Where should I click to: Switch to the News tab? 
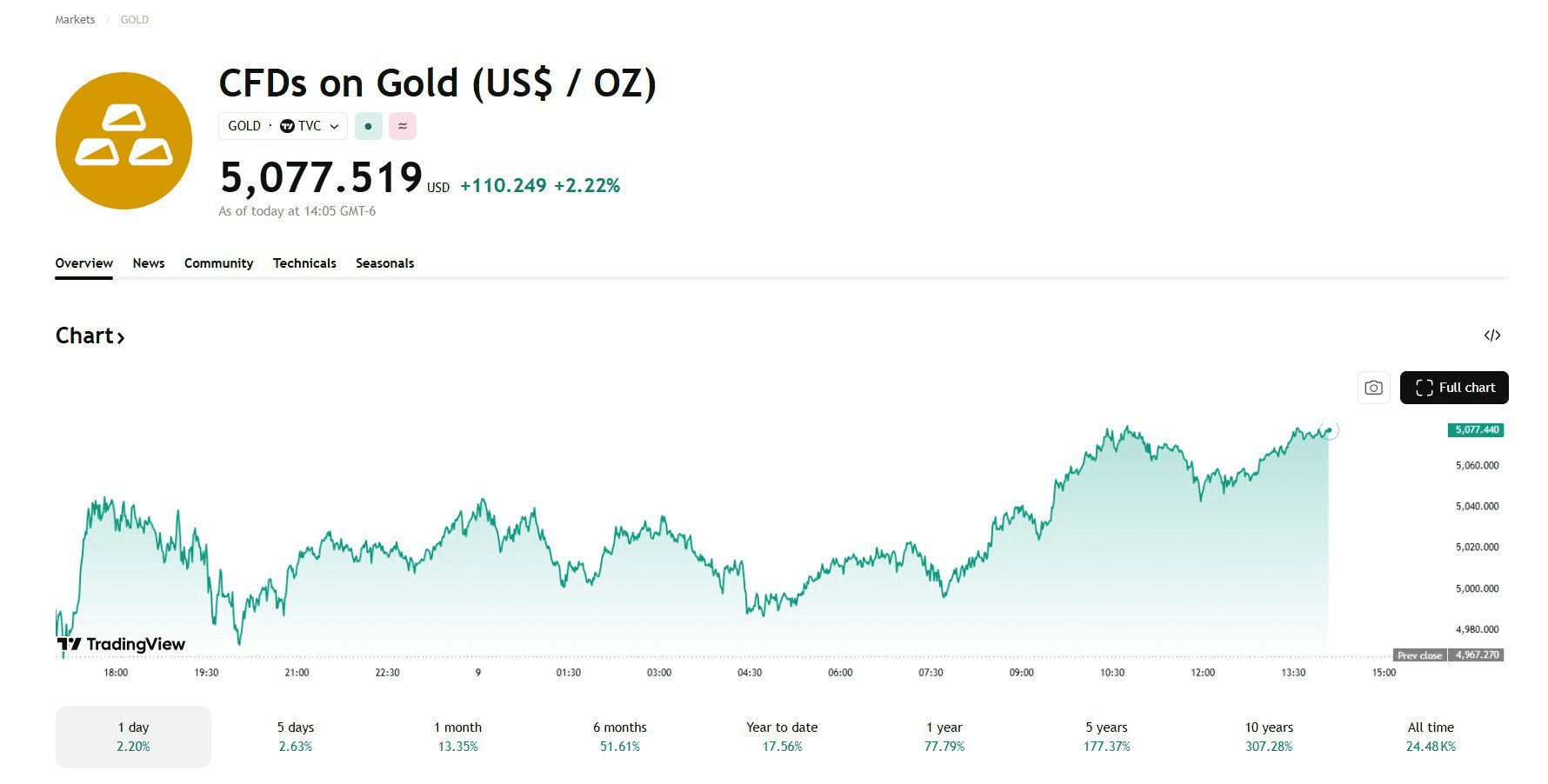click(x=149, y=263)
